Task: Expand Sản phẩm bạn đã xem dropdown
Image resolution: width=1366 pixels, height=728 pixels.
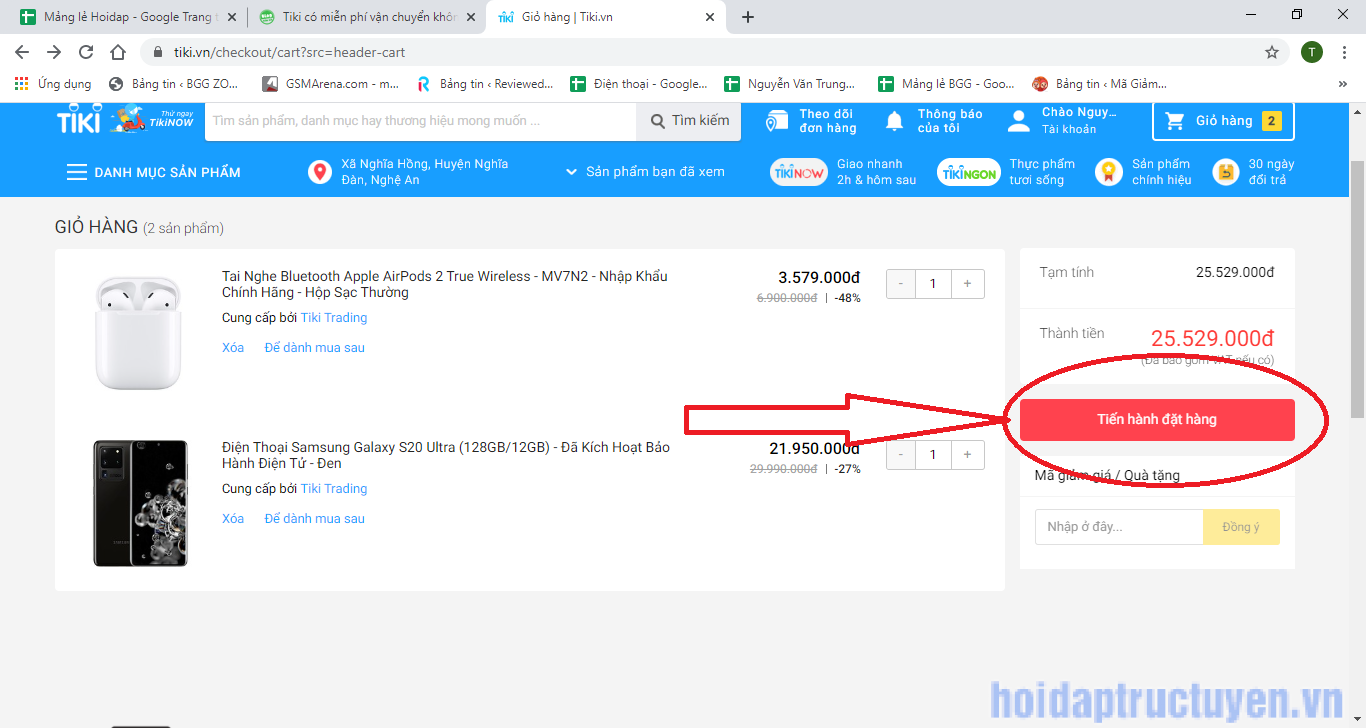Action: pos(645,172)
